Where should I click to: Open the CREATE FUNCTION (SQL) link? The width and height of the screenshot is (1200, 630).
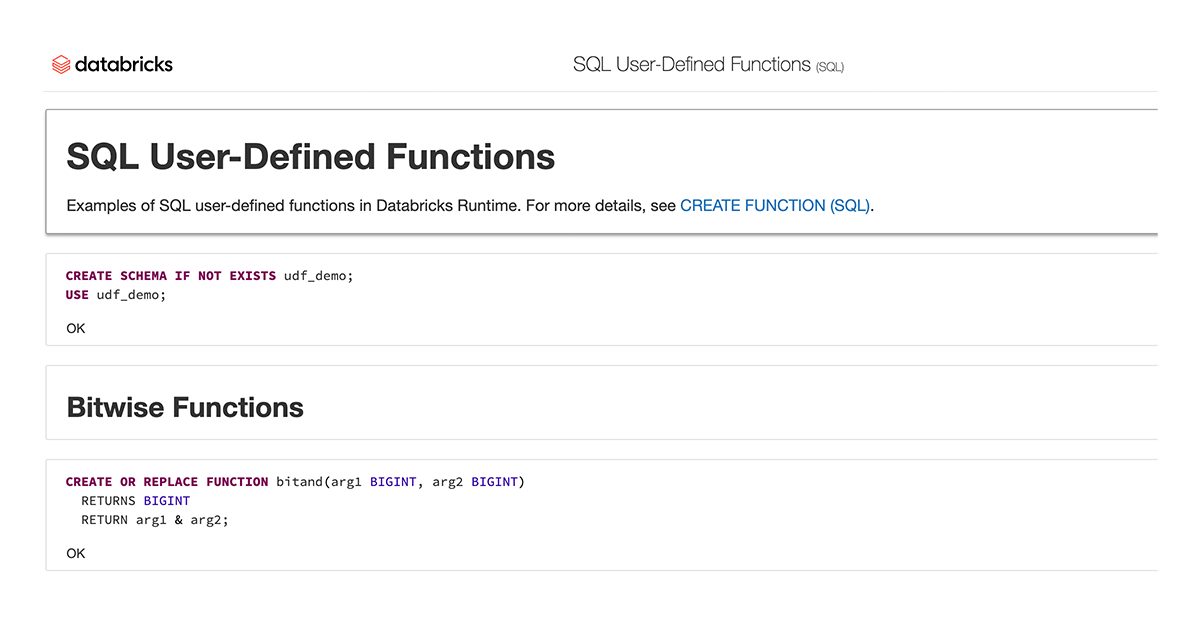pyautogui.click(x=775, y=206)
